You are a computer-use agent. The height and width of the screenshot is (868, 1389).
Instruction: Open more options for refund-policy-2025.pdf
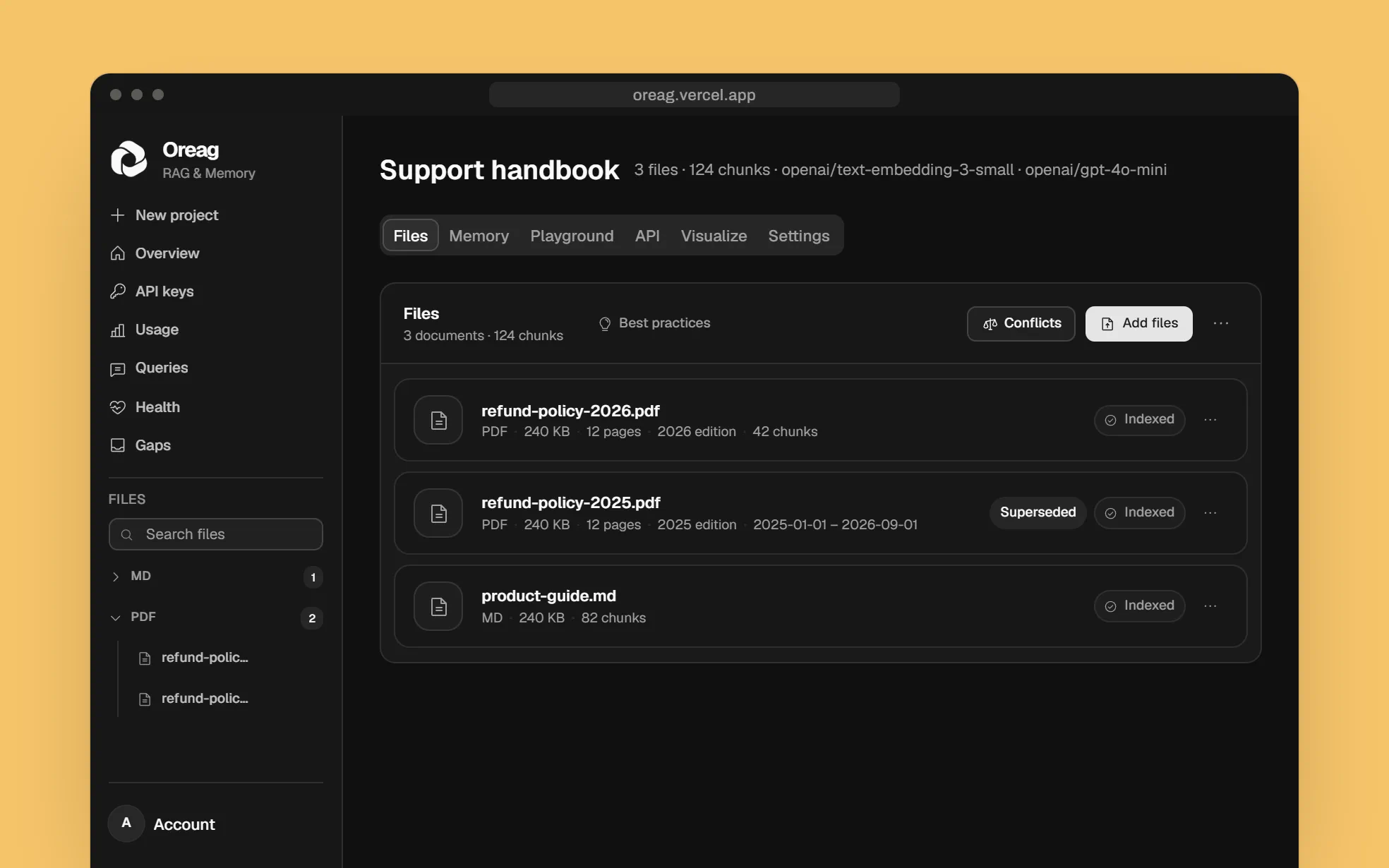click(1210, 513)
